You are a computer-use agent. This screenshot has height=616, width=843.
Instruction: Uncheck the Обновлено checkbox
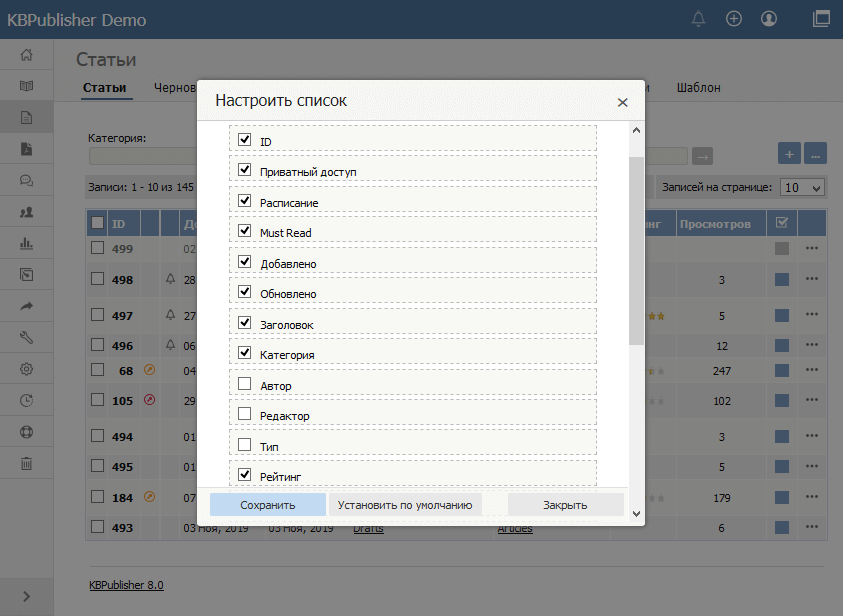245,292
